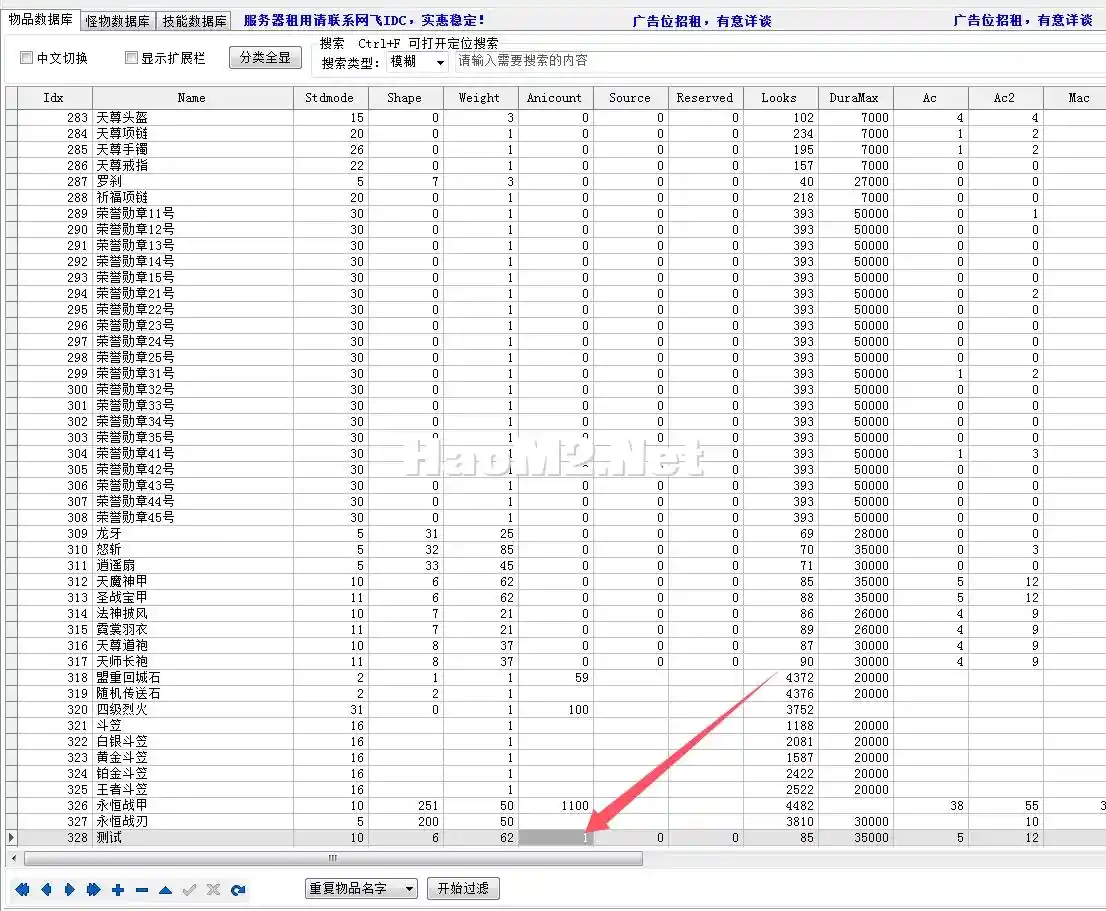Select 盟重回城石 name cell

pos(193,678)
